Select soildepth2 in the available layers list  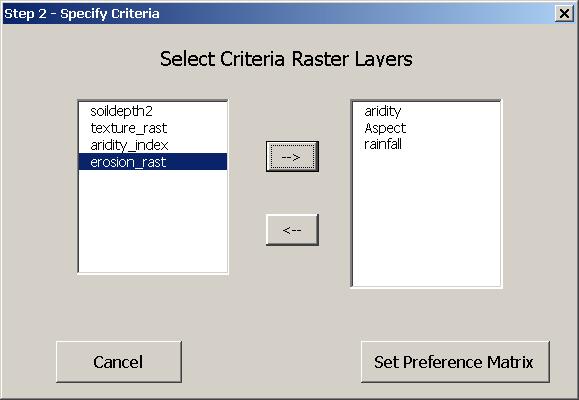153,111
